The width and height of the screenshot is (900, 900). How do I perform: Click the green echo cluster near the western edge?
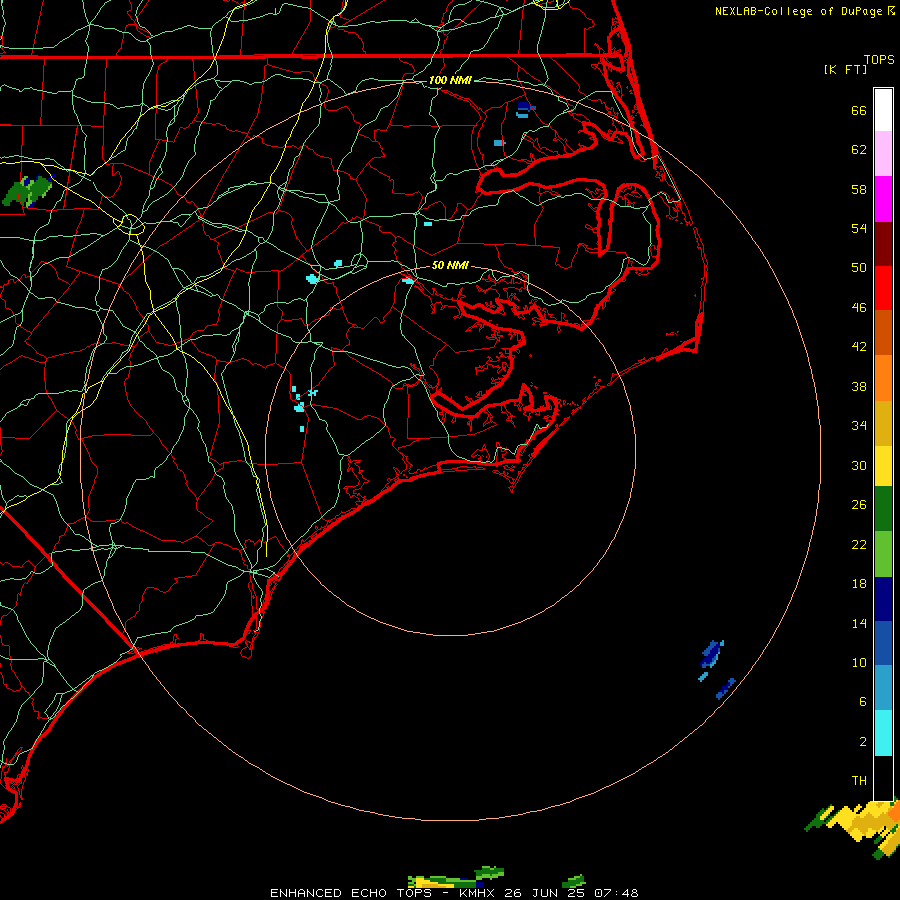coord(28,191)
